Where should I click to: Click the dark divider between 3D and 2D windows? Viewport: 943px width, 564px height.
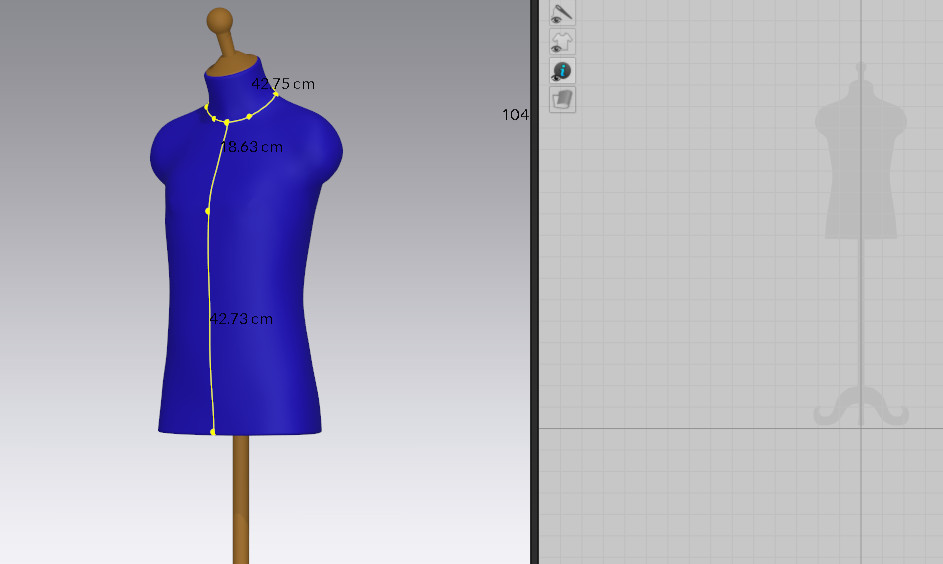(534, 300)
